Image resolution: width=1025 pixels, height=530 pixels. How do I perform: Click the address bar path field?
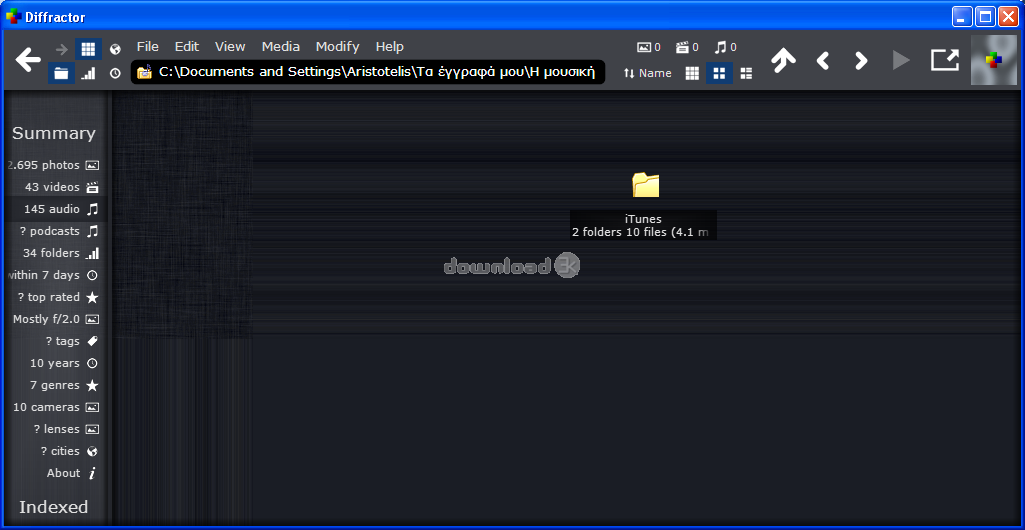tap(368, 72)
